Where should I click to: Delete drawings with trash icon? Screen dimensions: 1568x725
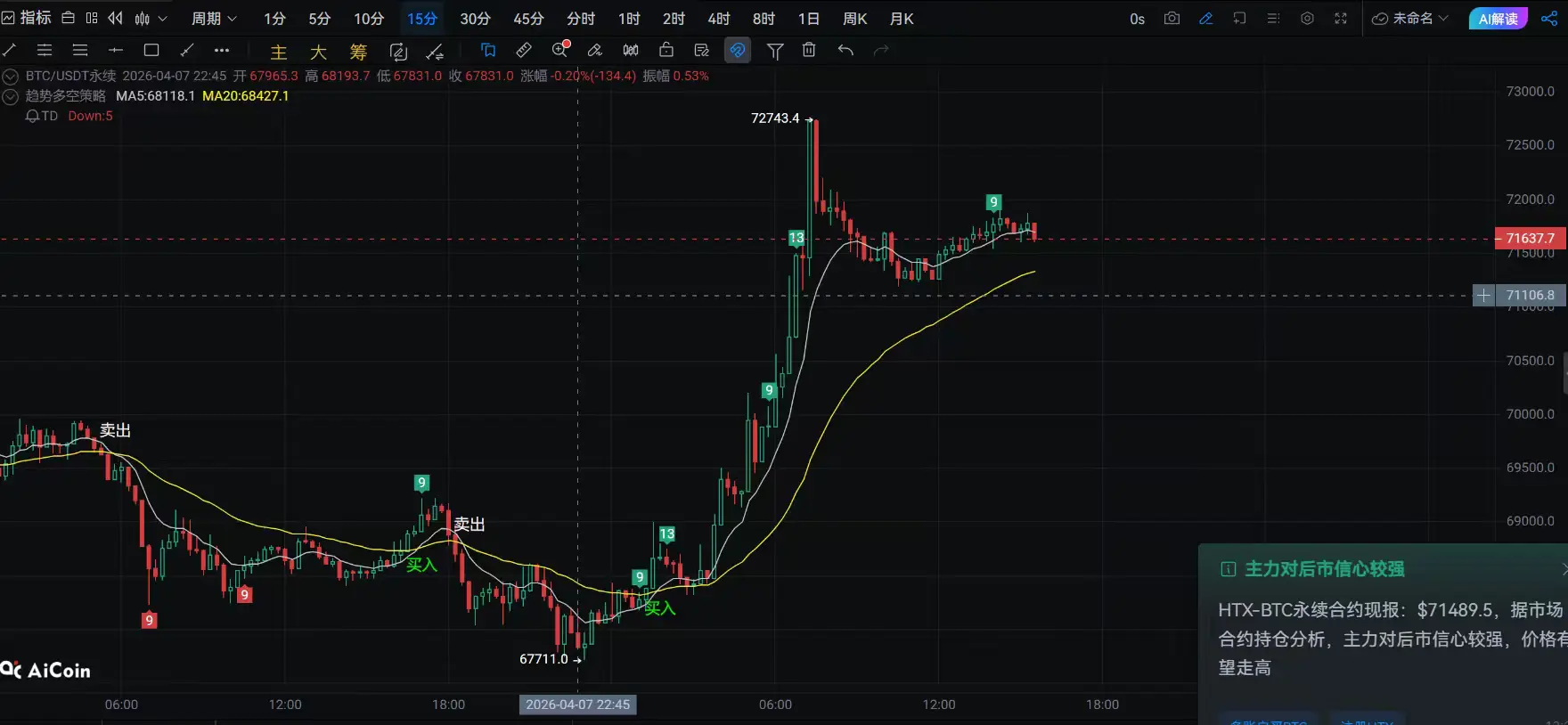tap(809, 50)
